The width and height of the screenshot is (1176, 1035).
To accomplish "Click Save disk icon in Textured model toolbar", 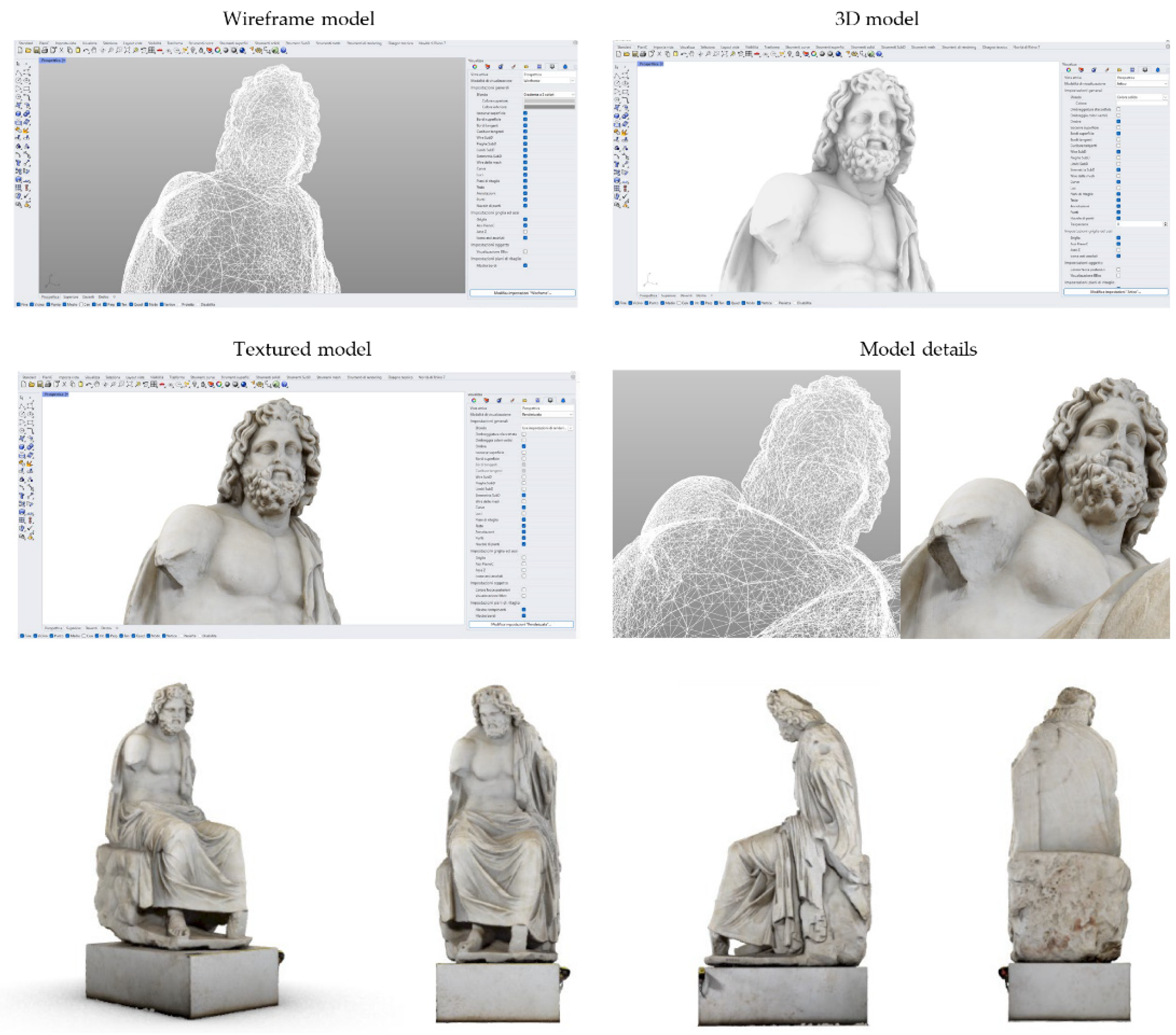I will pyautogui.click(x=39, y=384).
